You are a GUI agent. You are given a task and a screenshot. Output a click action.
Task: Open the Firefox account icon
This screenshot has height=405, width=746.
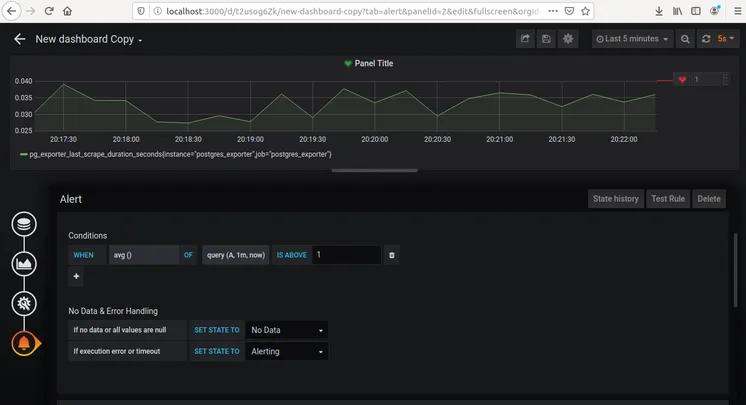coord(715,10)
